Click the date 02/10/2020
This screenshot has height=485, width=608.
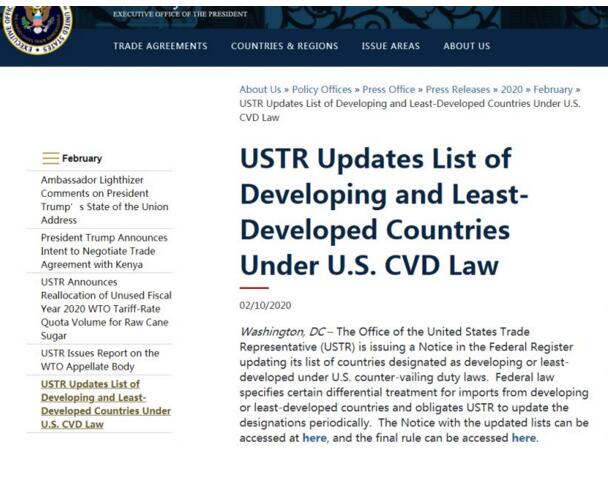point(265,305)
